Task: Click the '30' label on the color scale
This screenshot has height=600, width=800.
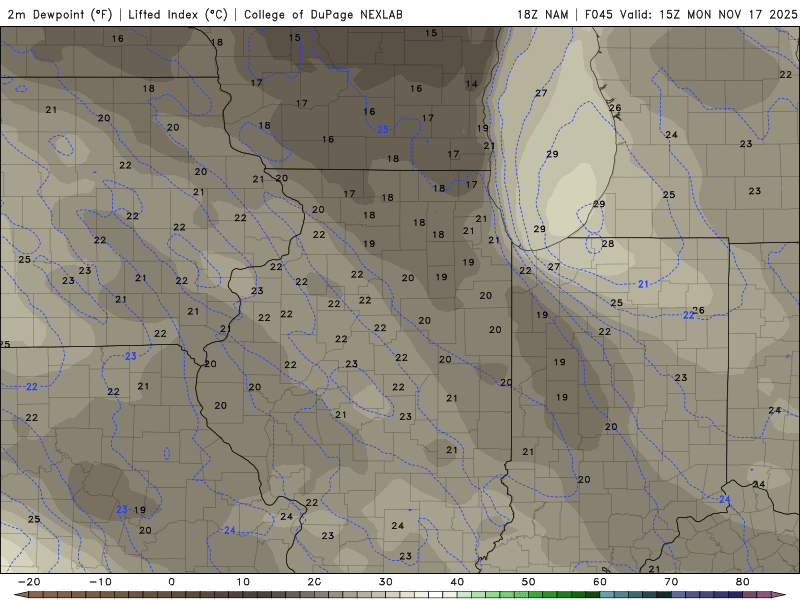Action: 386,582
